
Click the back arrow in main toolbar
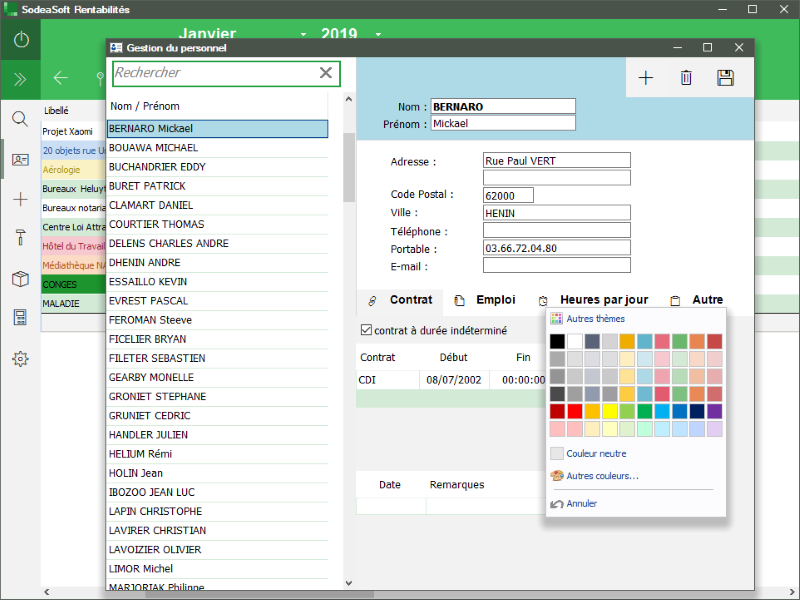coord(61,78)
